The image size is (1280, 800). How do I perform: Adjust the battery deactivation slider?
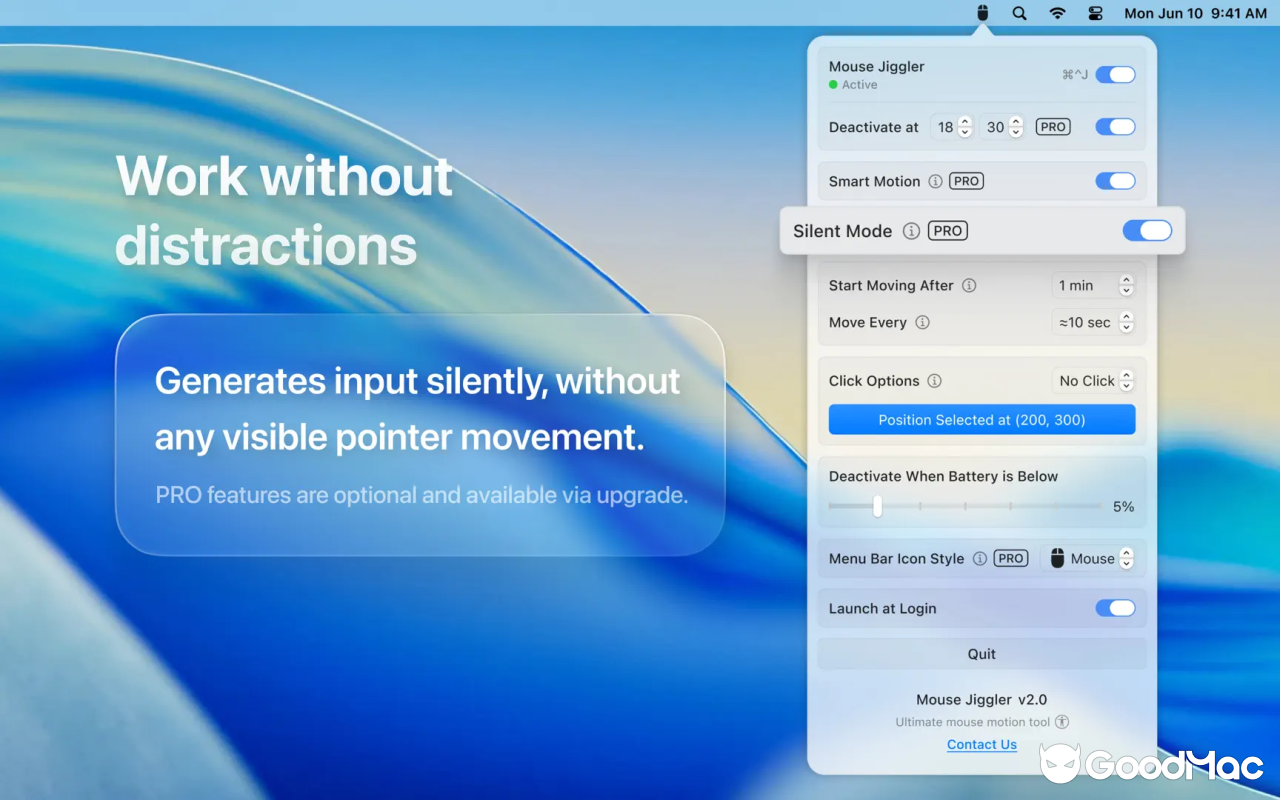pyautogui.click(x=878, y=506)
